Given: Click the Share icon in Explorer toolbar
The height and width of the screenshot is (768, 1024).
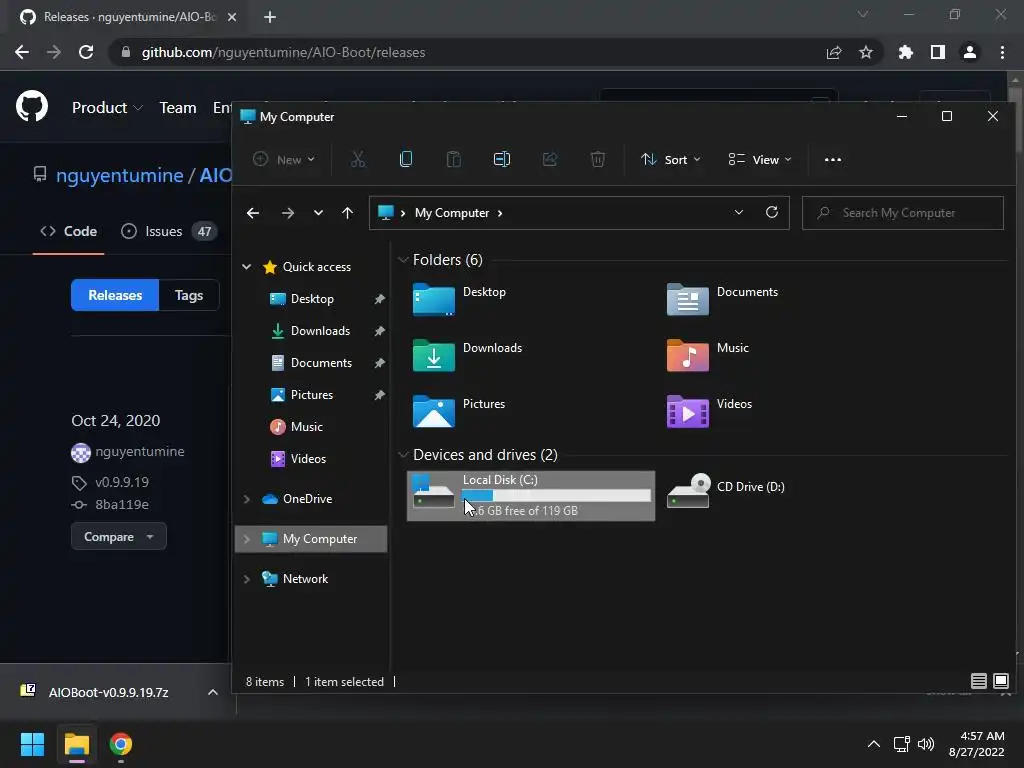Looking at the screenshot, I should pos(550,159).
